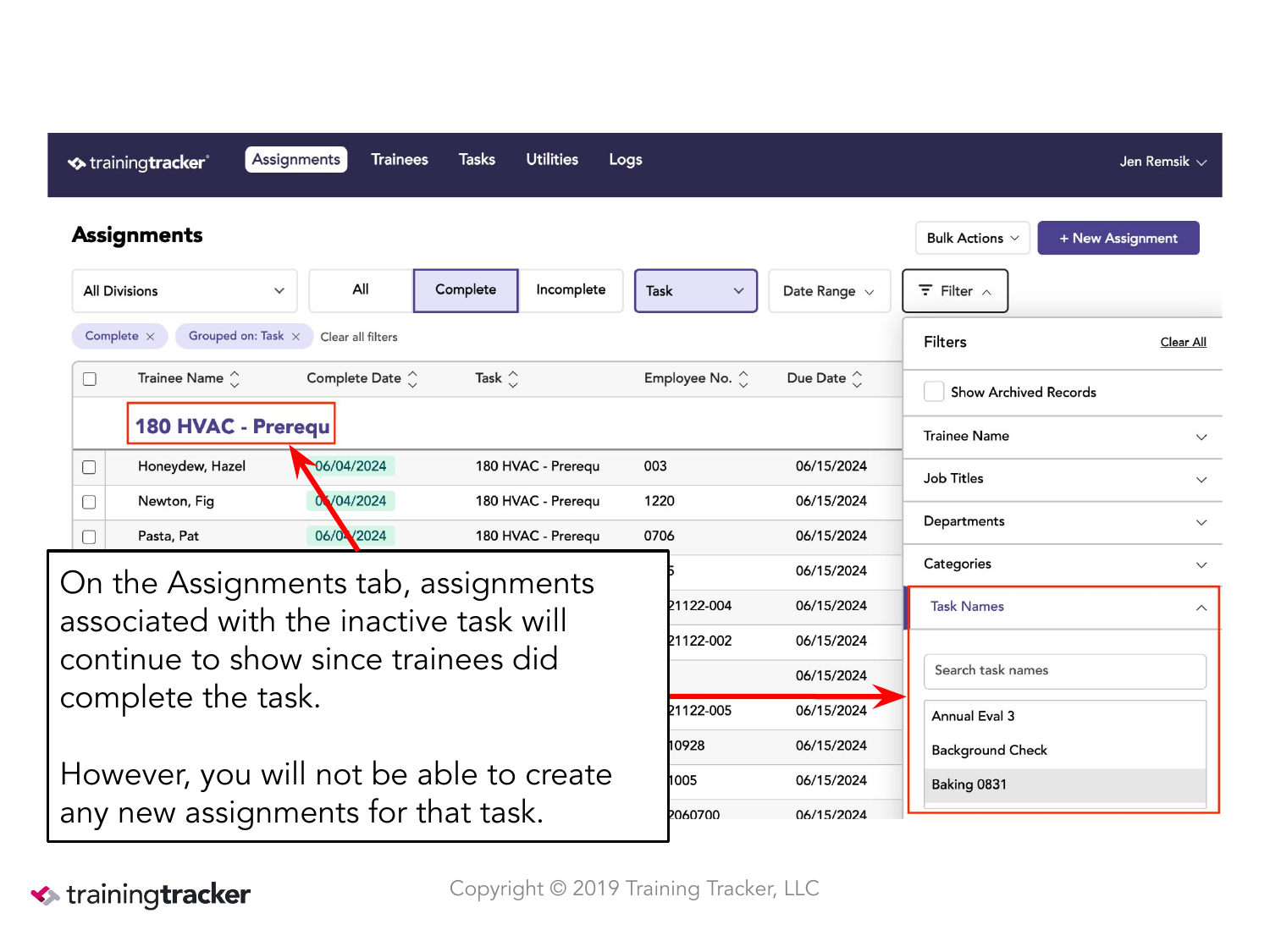Toggle the select-all checkbox in the table header
Viewport: 1270px width, 952px height.
(90, 379)
